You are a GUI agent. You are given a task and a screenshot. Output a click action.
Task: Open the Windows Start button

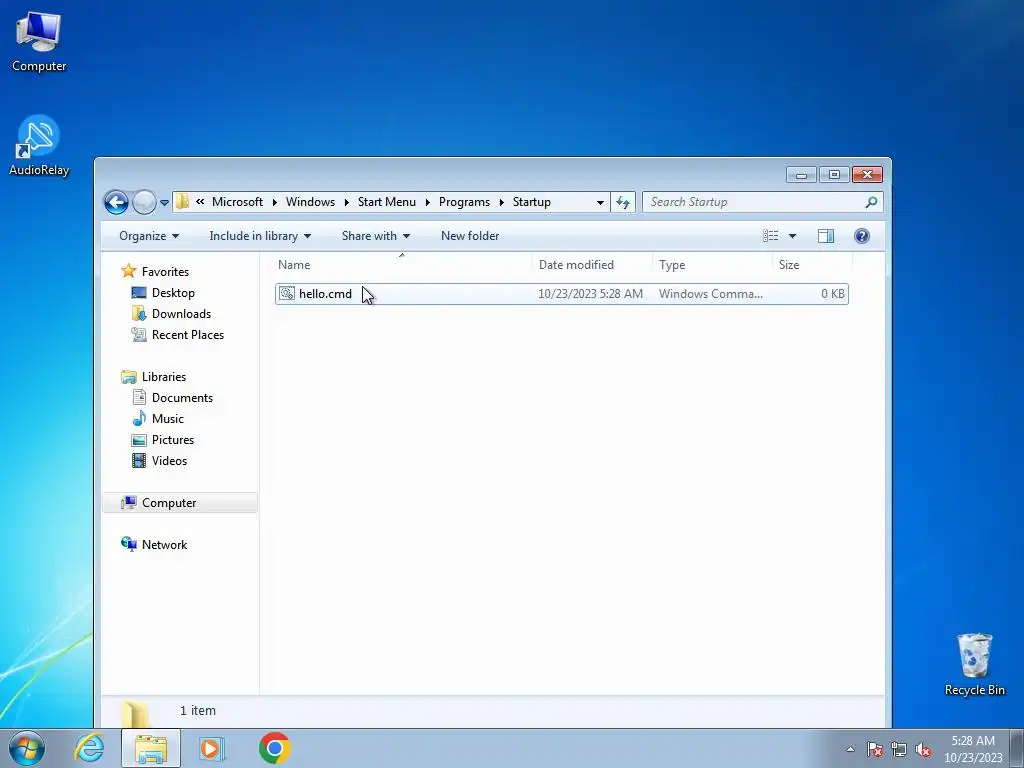(x=27, y=748)
